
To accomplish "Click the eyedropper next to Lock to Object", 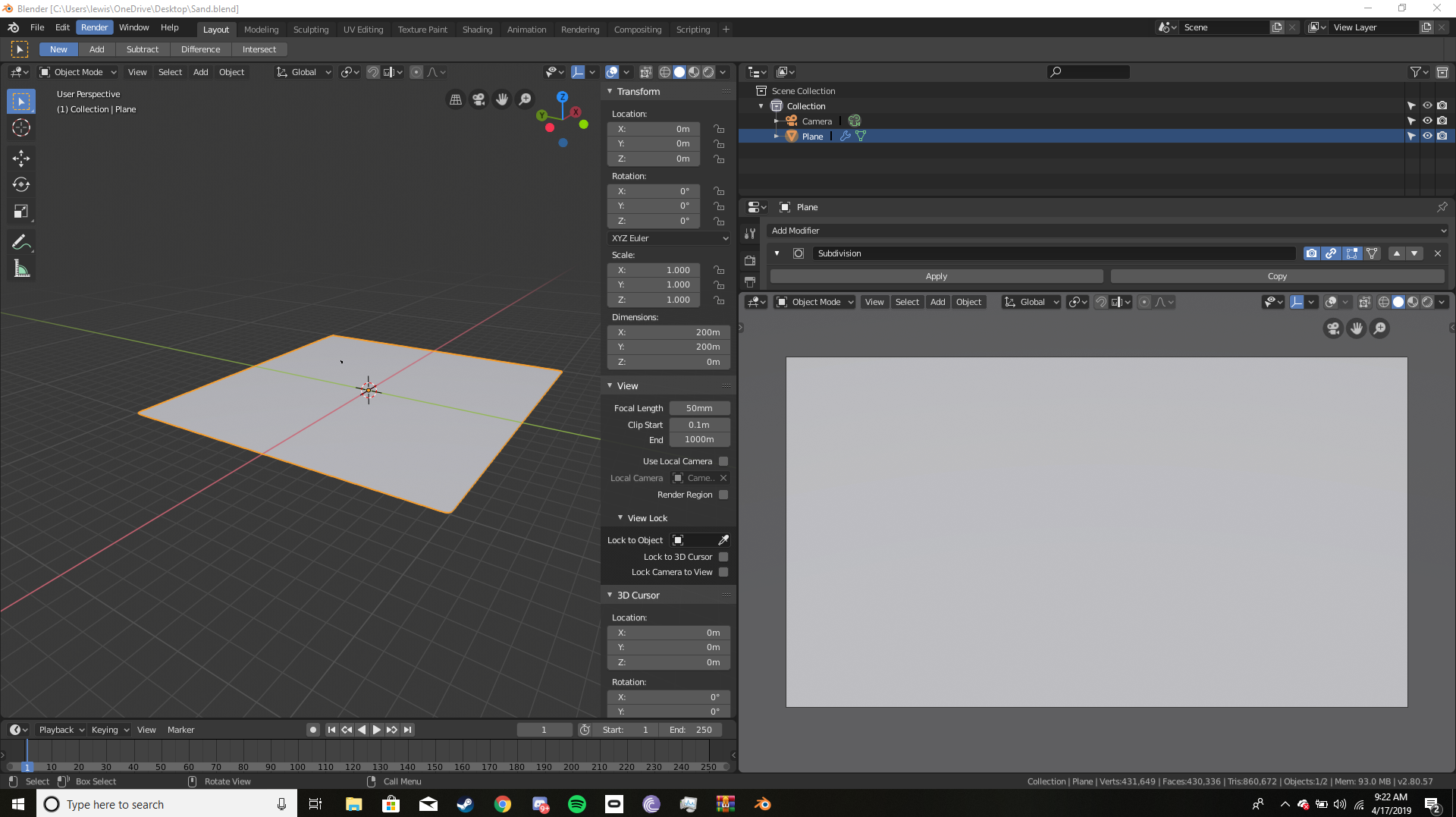I will [723, 540].
